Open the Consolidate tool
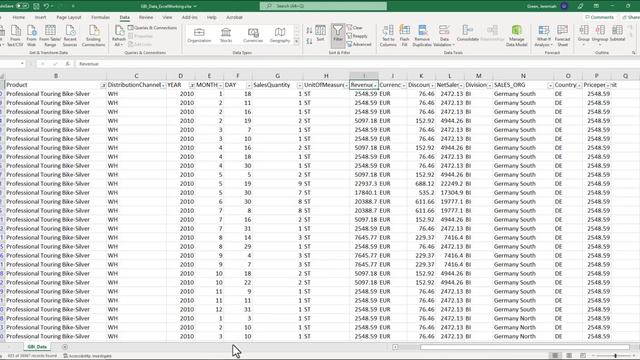Screen dimensions: 640x360 [x=467, y=33]
